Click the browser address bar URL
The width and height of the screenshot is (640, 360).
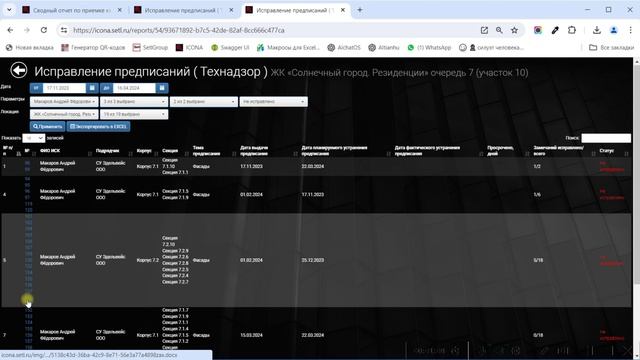[x=179, y=30]
